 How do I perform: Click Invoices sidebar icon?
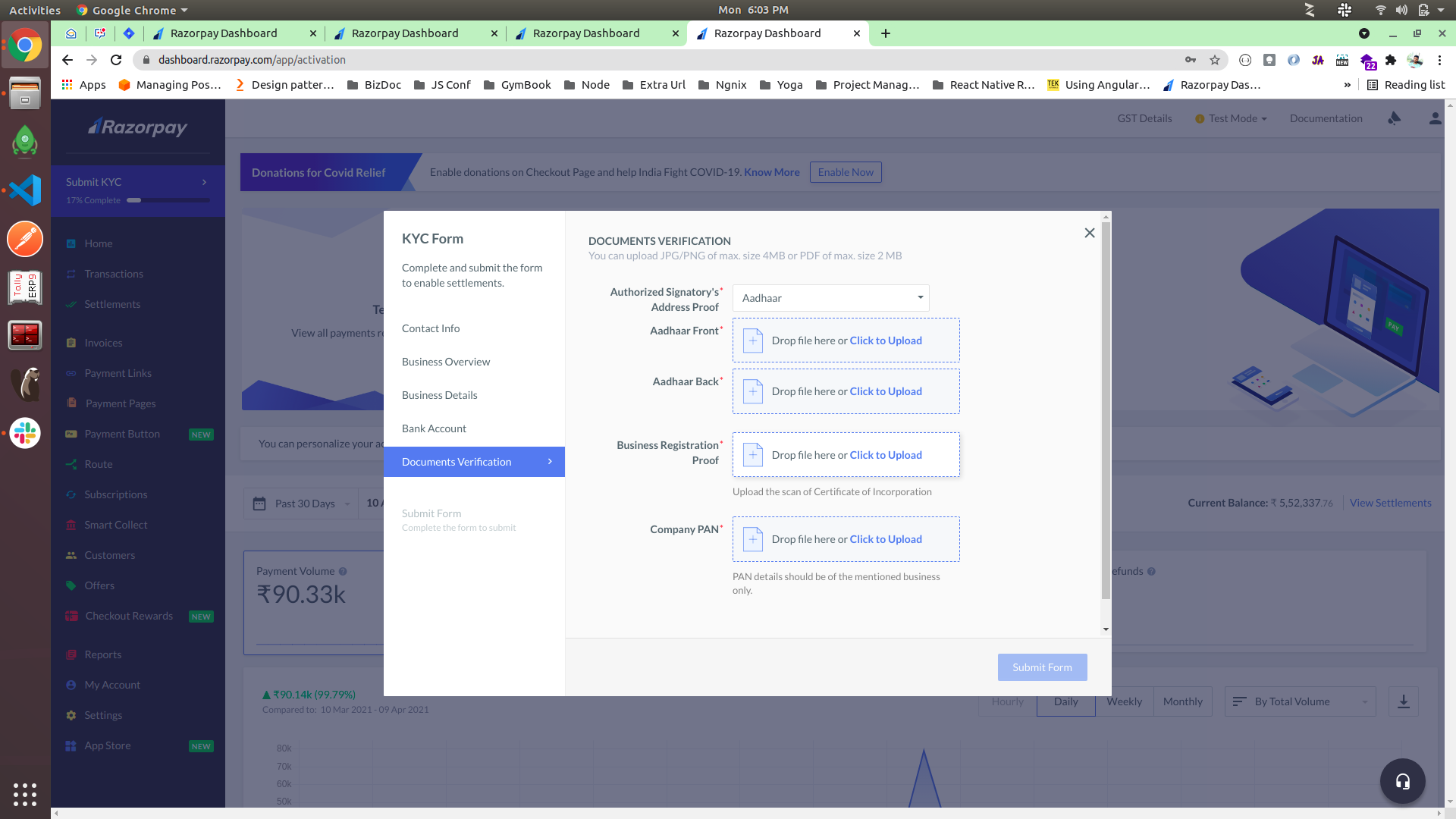point(71,343)
